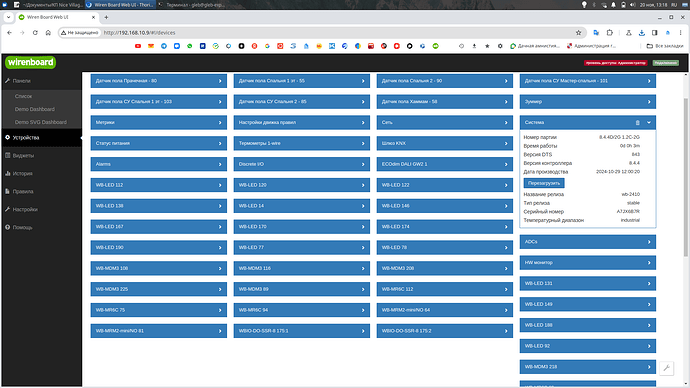Expand the Discrete I/O device panel
This screenshot has width=690, height=388.
coord(301,164)
